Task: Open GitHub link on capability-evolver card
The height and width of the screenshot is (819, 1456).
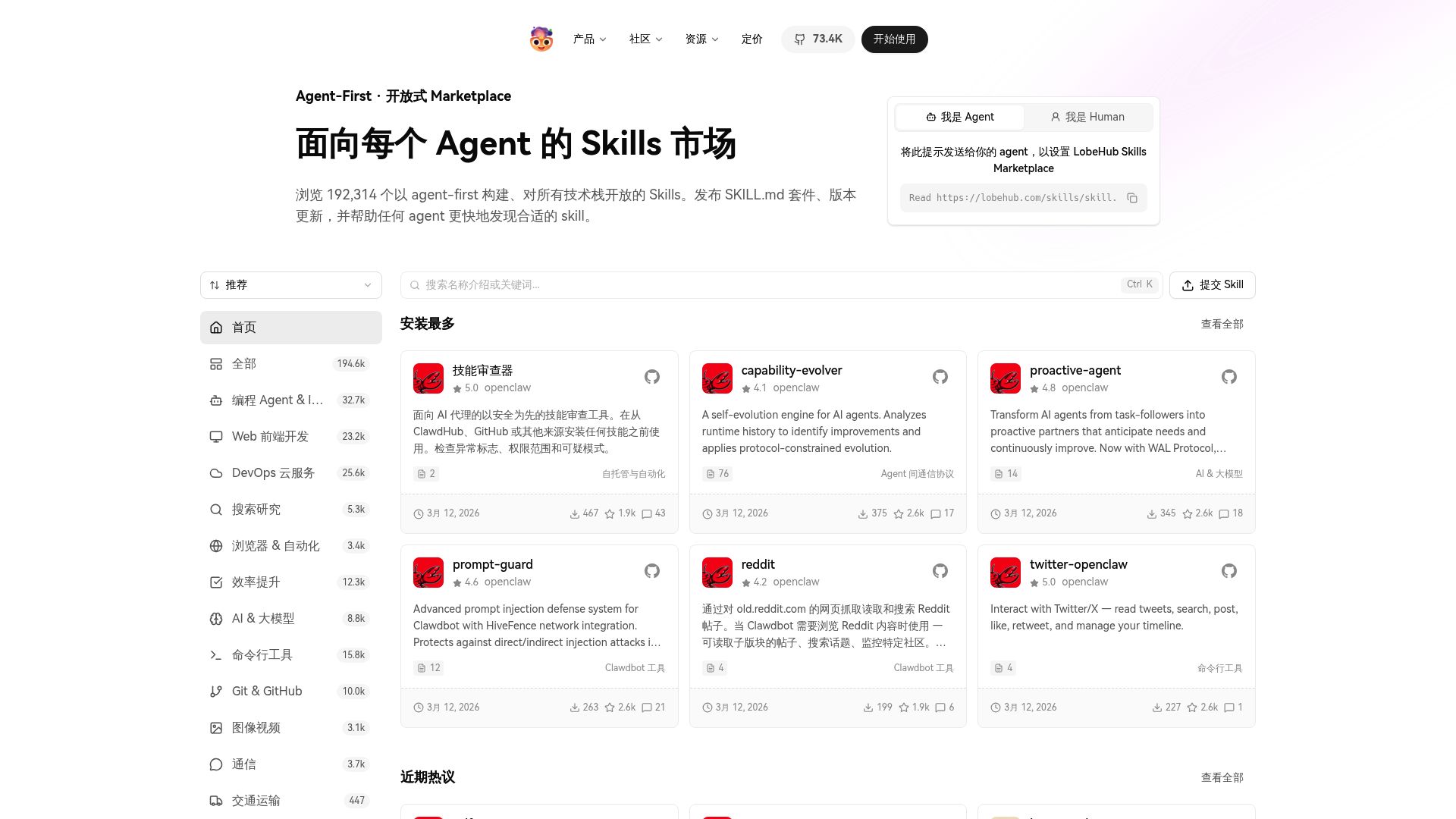Action: (x=940, y=377)
